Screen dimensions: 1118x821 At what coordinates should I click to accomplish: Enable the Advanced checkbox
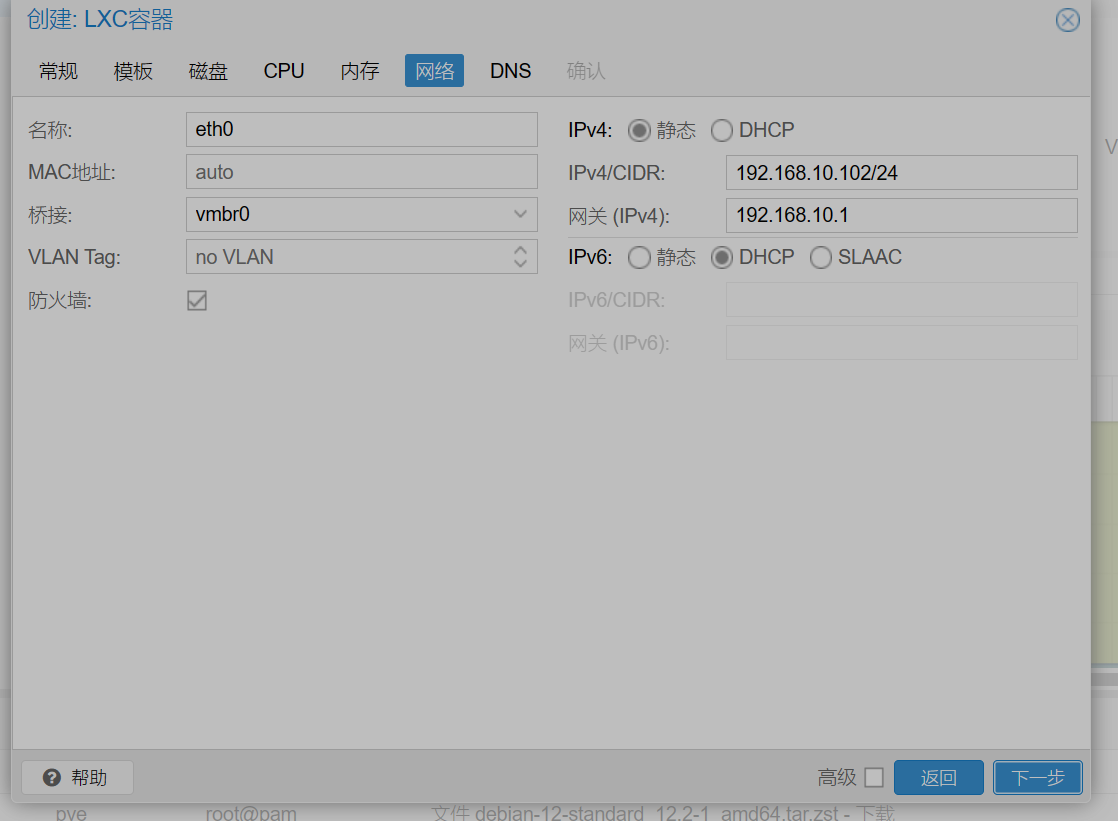click(874, 777)
